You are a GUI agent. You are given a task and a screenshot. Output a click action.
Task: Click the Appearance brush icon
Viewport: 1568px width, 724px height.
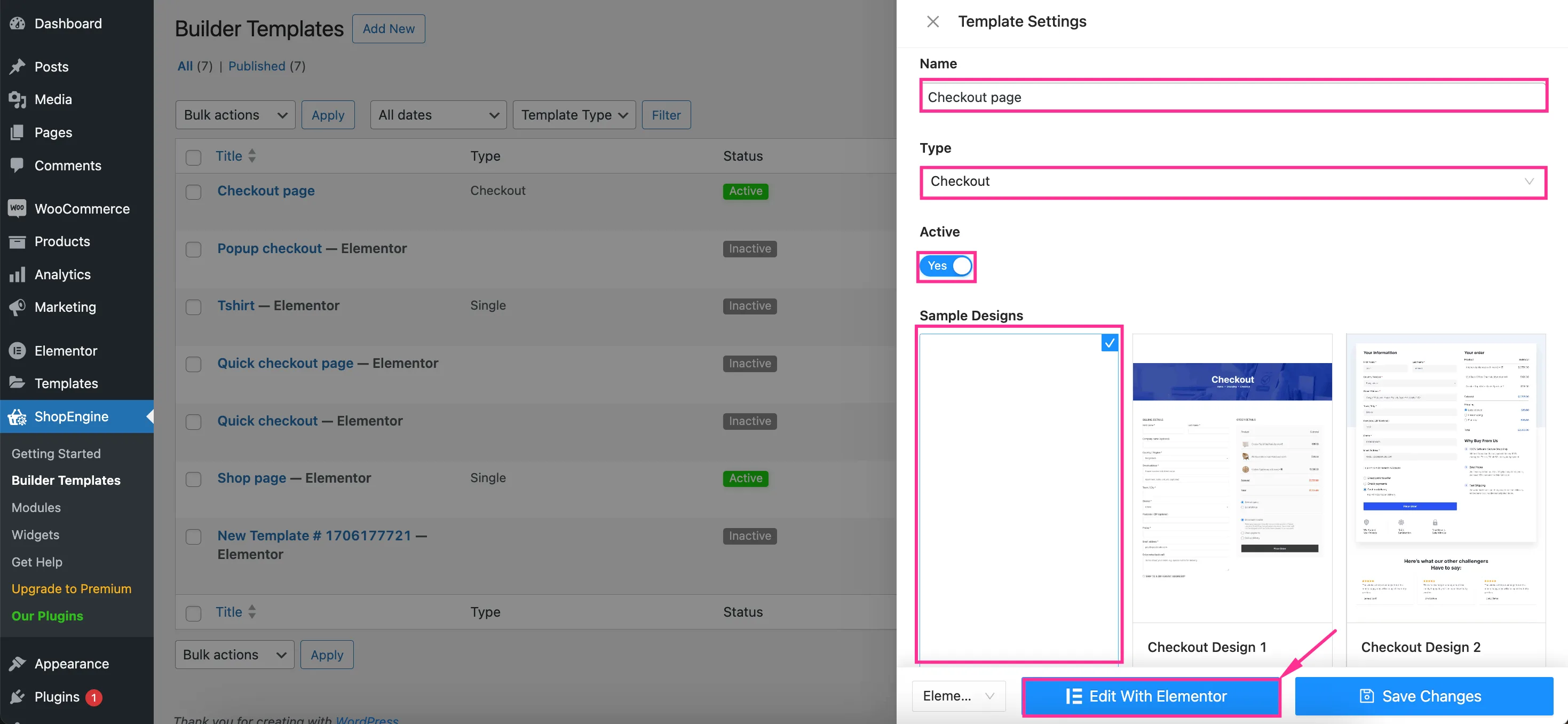point(18,664)
